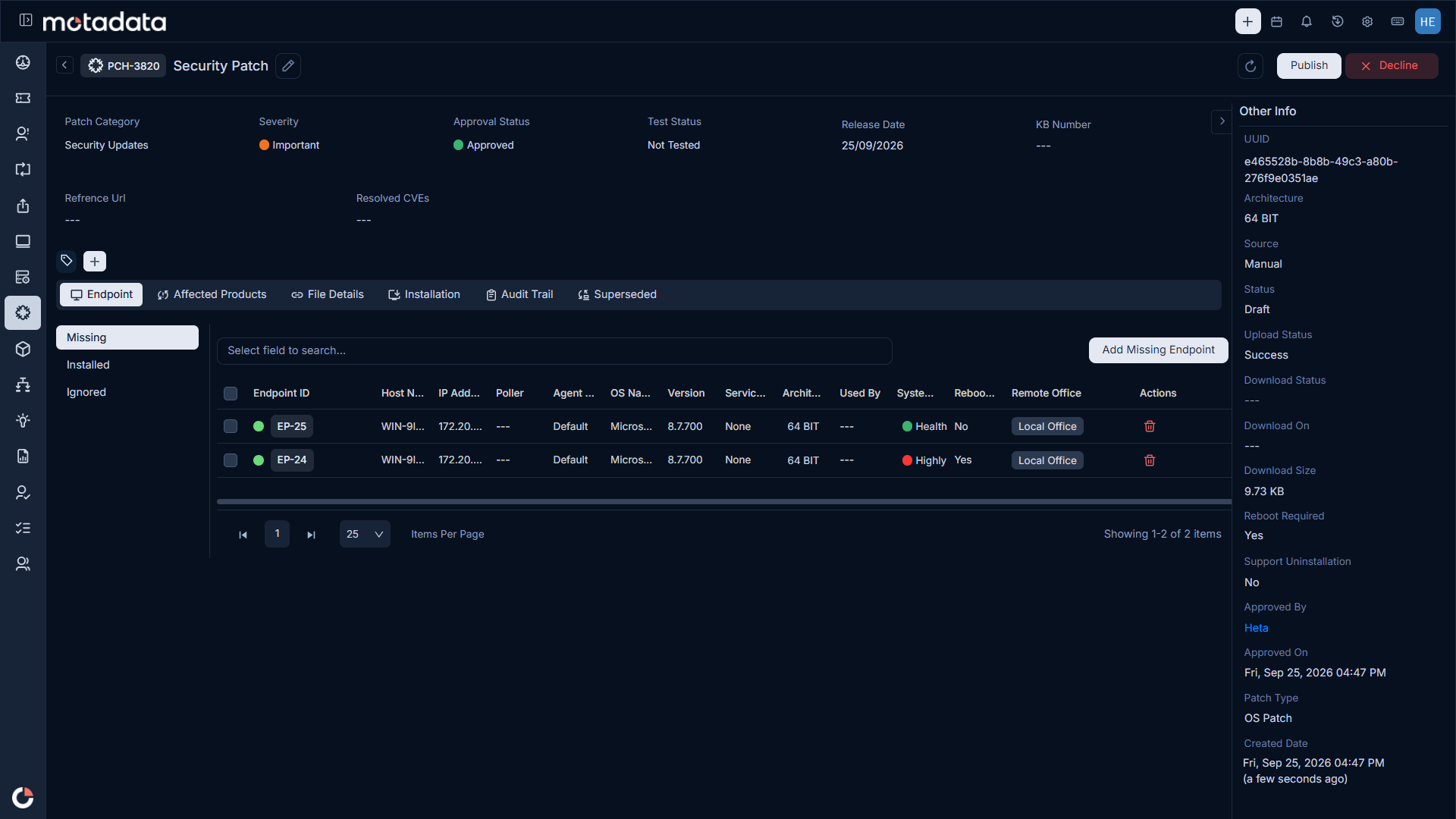The height and width of the screenshot is (819, 1456).
Task: Open the notifications bell
Action: [x=1307, y=21]
